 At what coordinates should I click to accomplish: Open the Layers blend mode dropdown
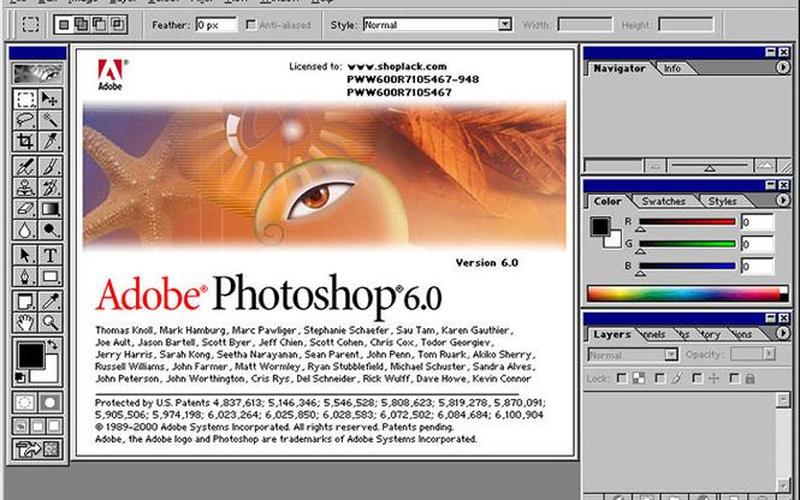(671, 354)
